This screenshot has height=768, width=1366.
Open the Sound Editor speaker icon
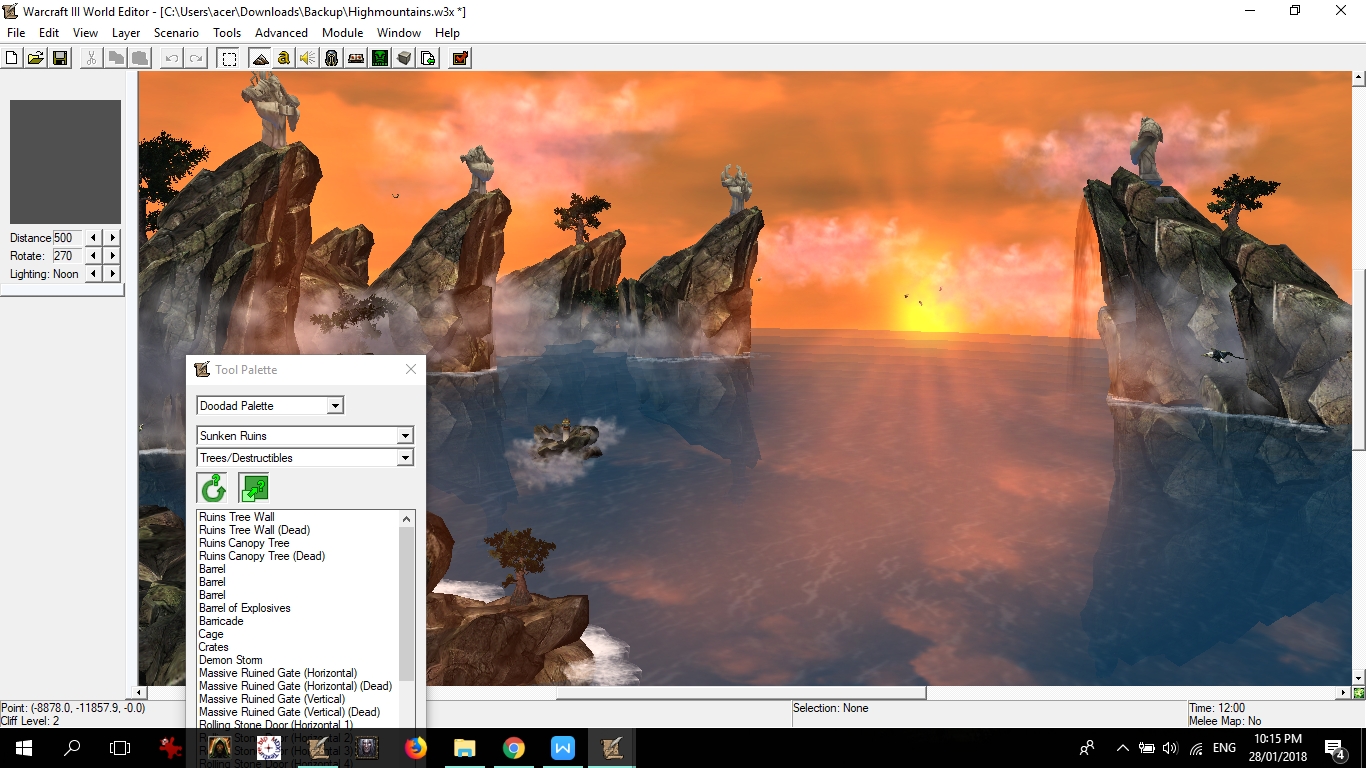(x=308, y=58)
